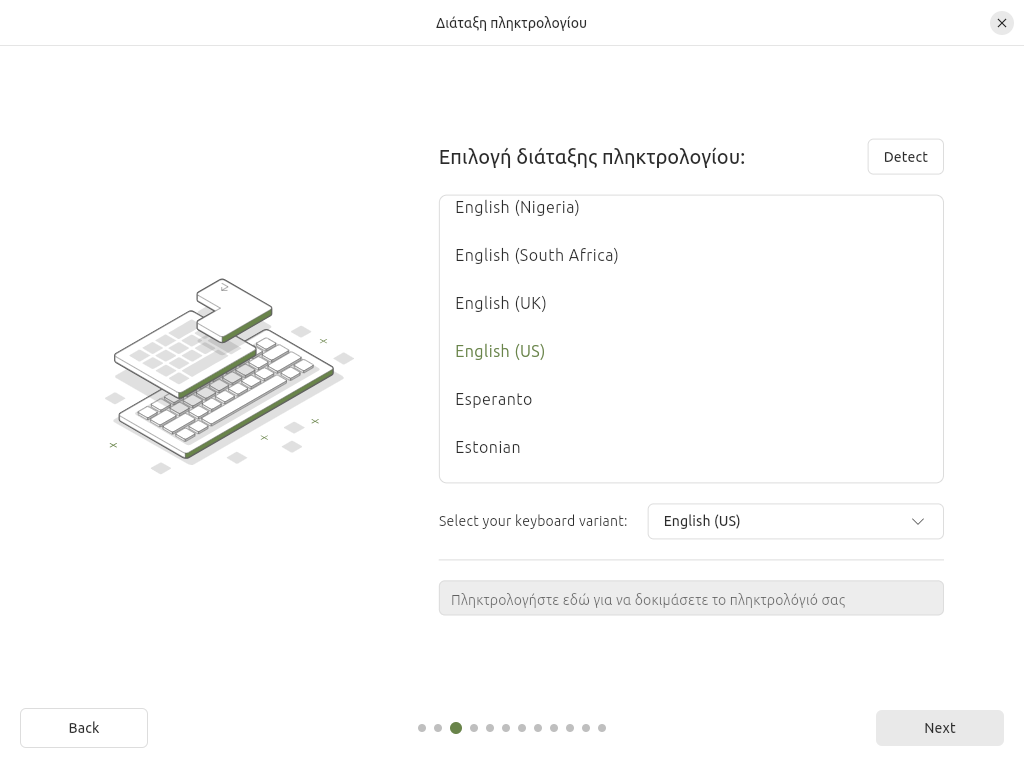Open the English (US) keyboard variant combo box
The height and width of the screenshot is (768, 1024).
click(x=795, y=521)
